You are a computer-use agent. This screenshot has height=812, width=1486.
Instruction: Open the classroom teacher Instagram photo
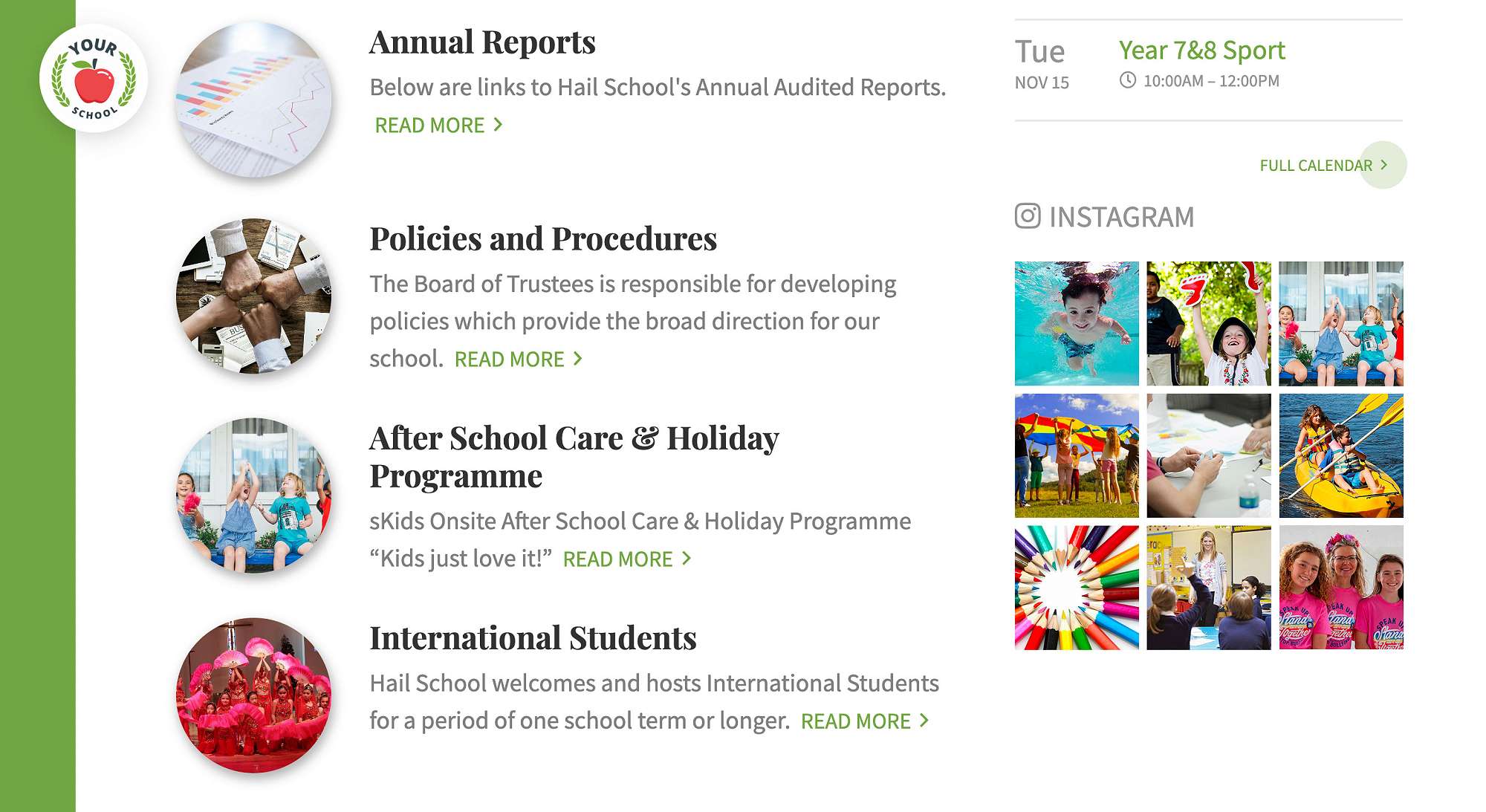1209,588
